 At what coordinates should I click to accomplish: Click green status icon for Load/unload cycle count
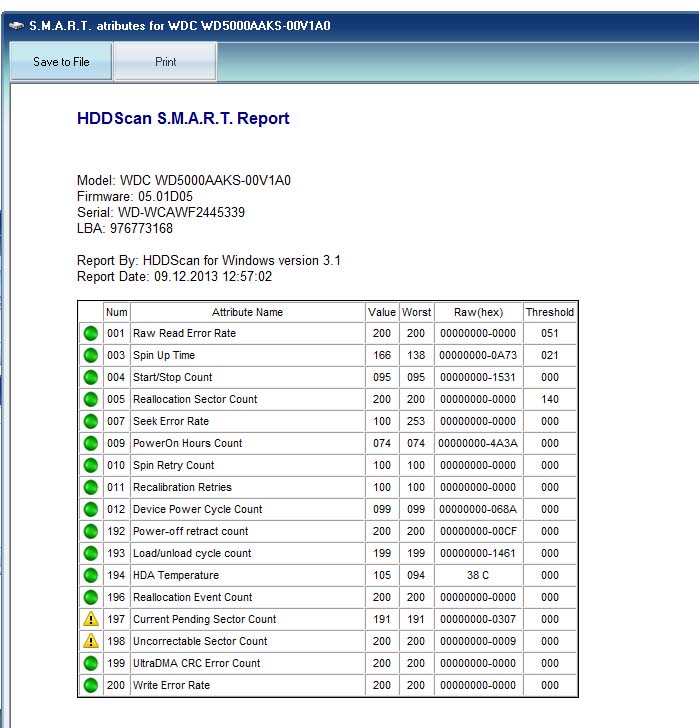pyautogui.click(x=91, y=553)
